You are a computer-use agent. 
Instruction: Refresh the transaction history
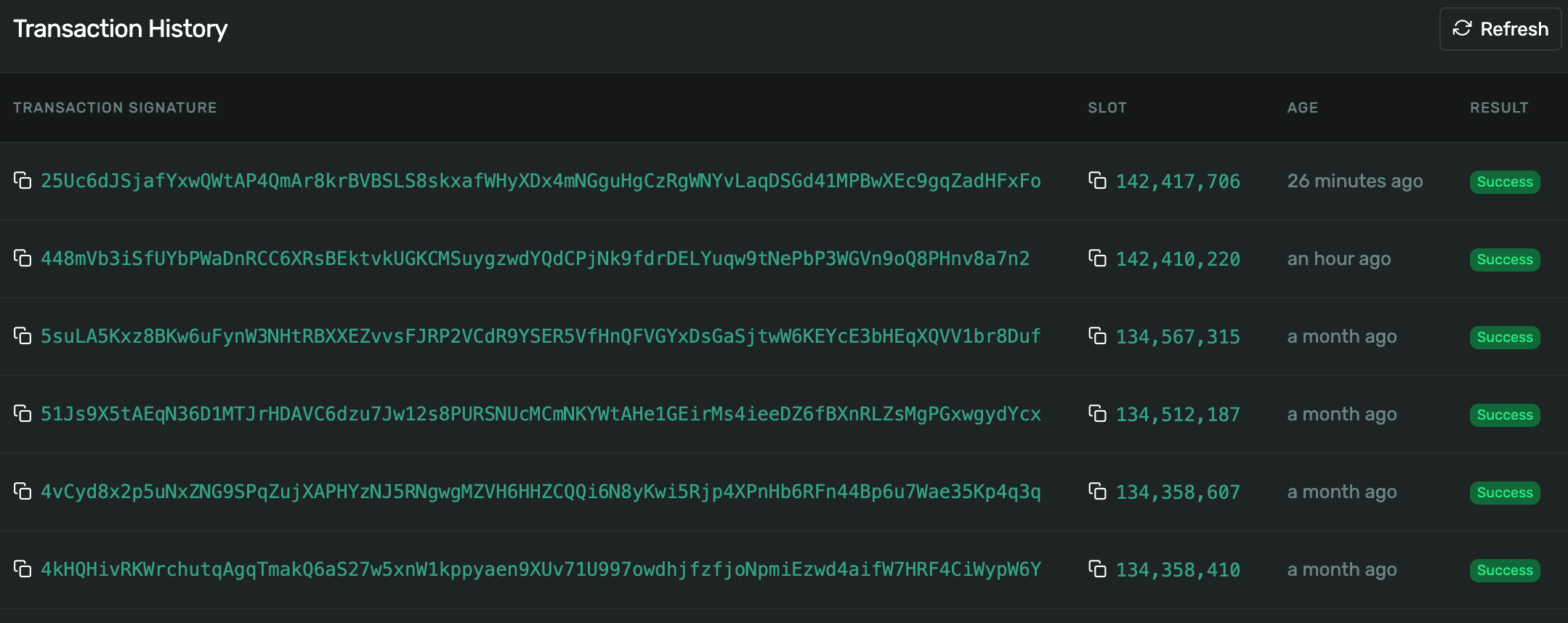(x=1500, y=29)
